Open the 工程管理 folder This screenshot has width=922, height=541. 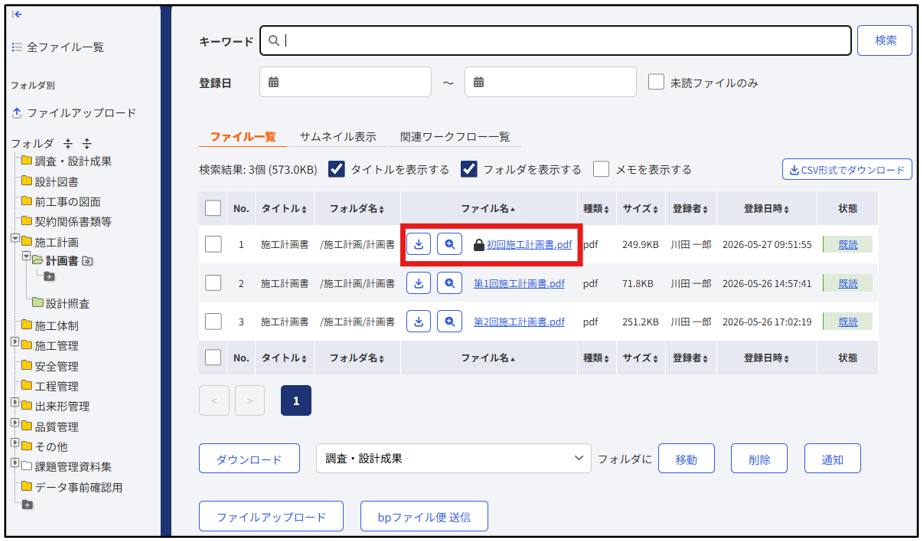[x=50, y=386]
